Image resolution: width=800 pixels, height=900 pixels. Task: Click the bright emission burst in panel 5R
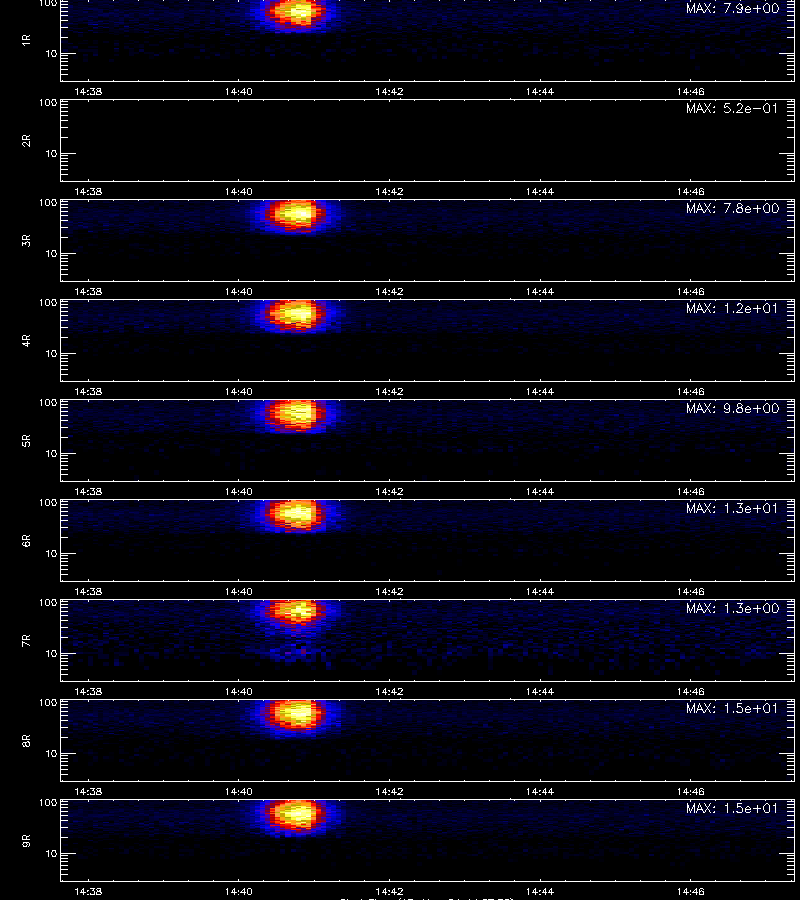point(297,414)
